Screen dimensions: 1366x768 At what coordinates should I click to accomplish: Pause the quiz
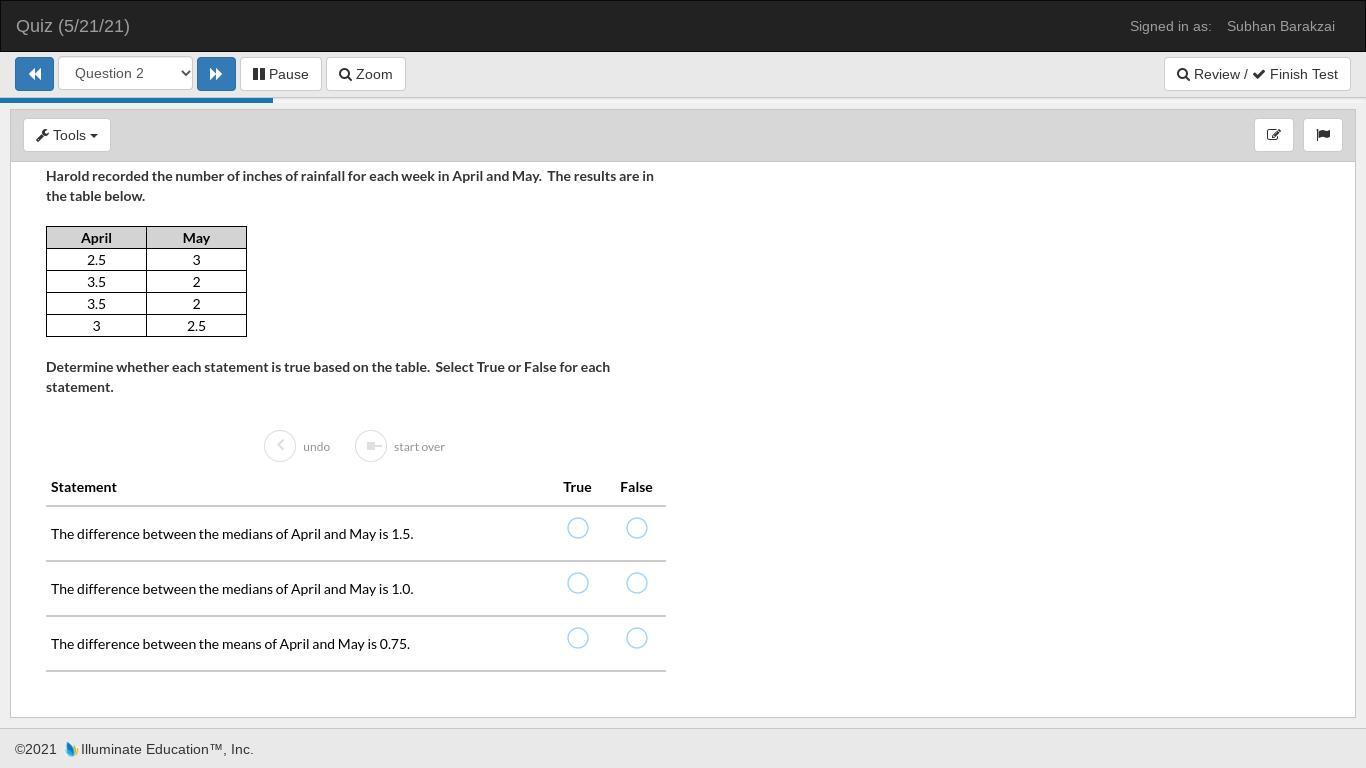(x=280, y=74)
